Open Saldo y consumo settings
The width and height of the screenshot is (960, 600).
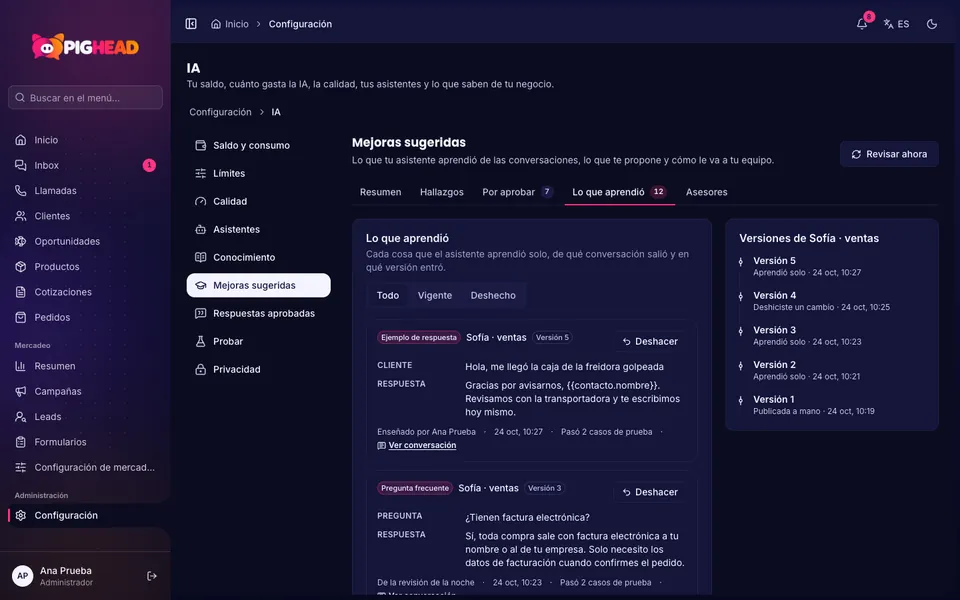point(258,145)
